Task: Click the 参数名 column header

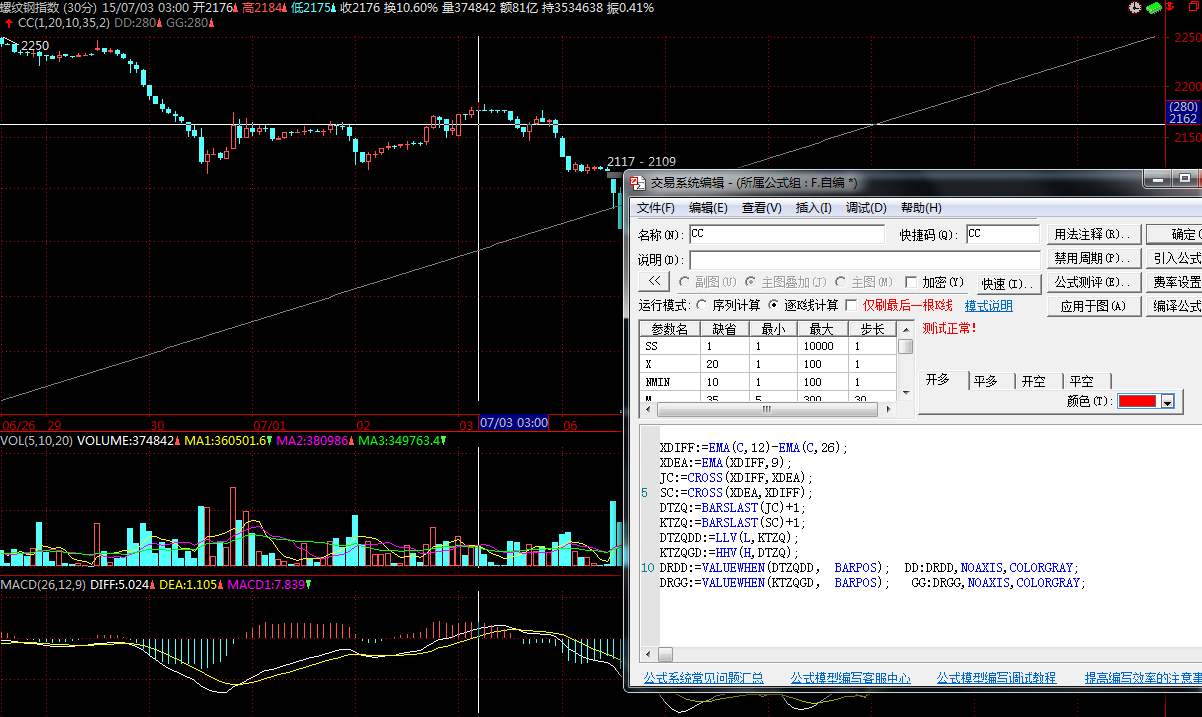Action: (x=669, y=329)
